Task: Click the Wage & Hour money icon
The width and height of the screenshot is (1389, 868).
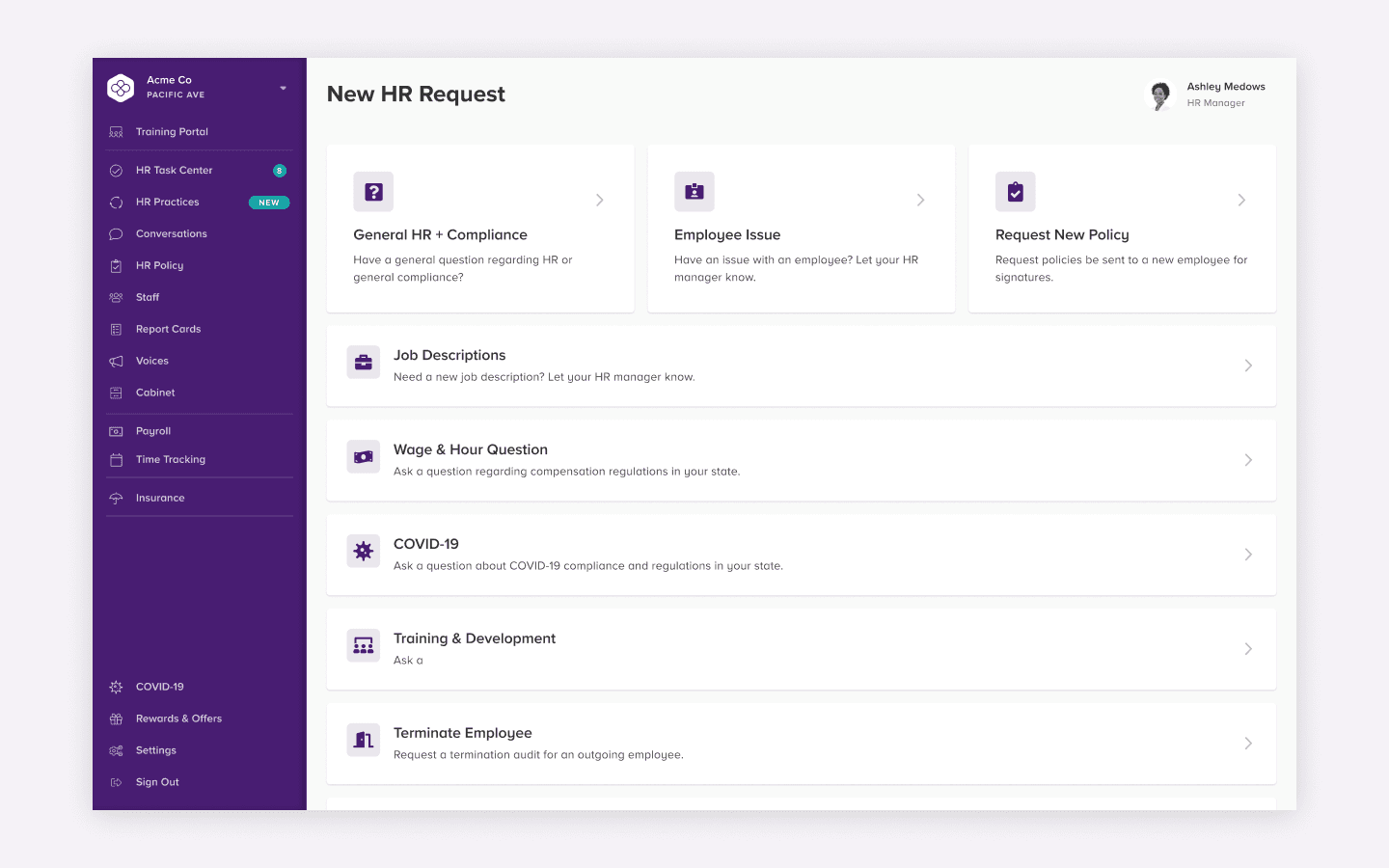Action: tap(364, 457)
